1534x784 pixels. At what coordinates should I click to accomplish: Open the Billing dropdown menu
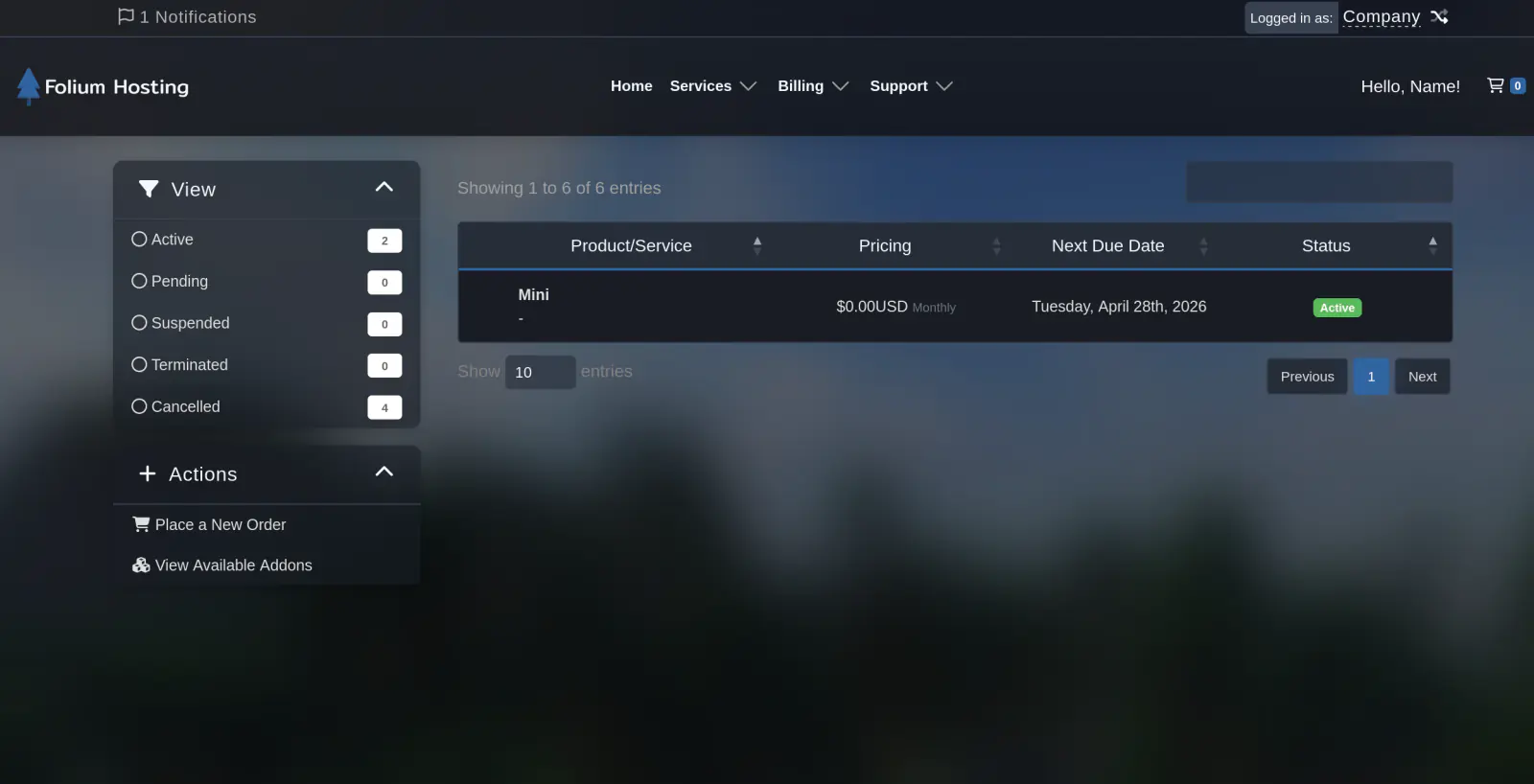coord(812,86)
